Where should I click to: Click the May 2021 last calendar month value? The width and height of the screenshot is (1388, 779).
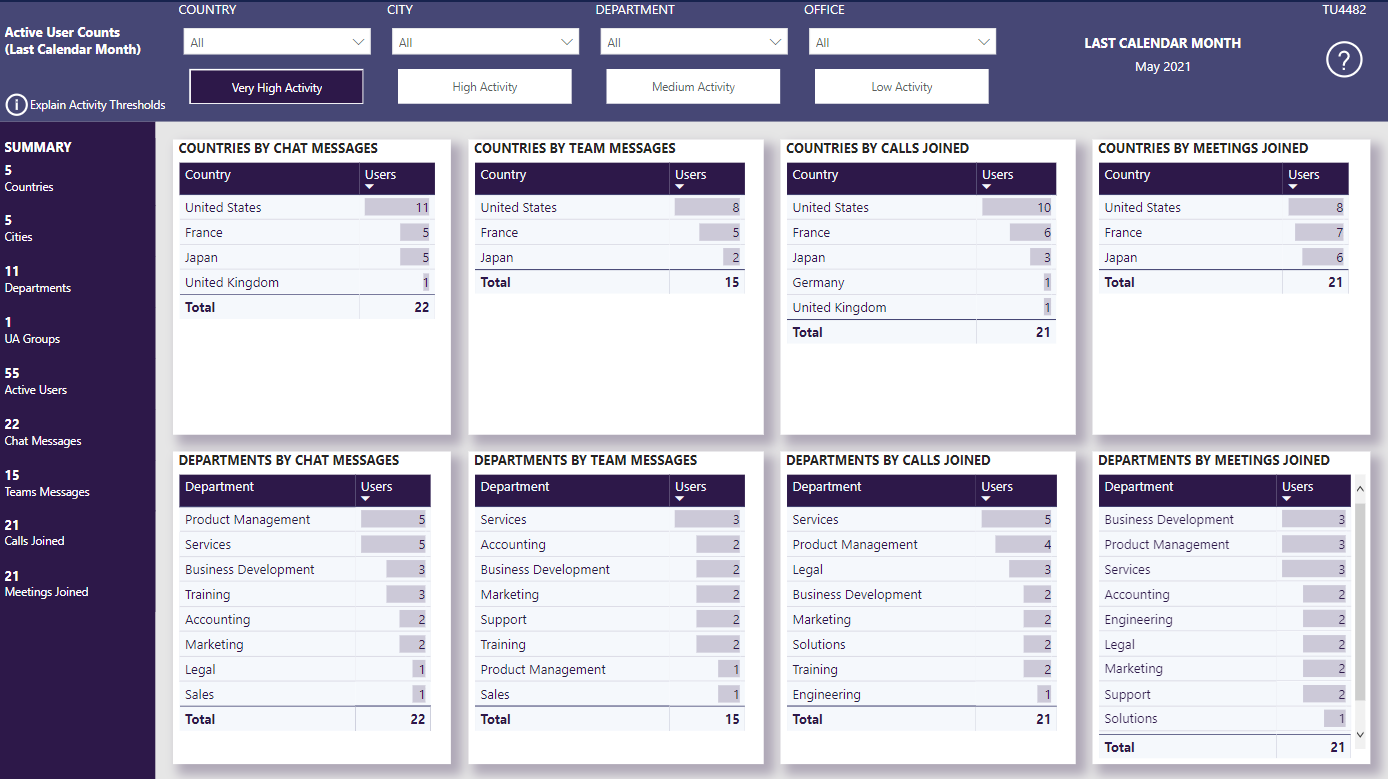[1163, 67]
